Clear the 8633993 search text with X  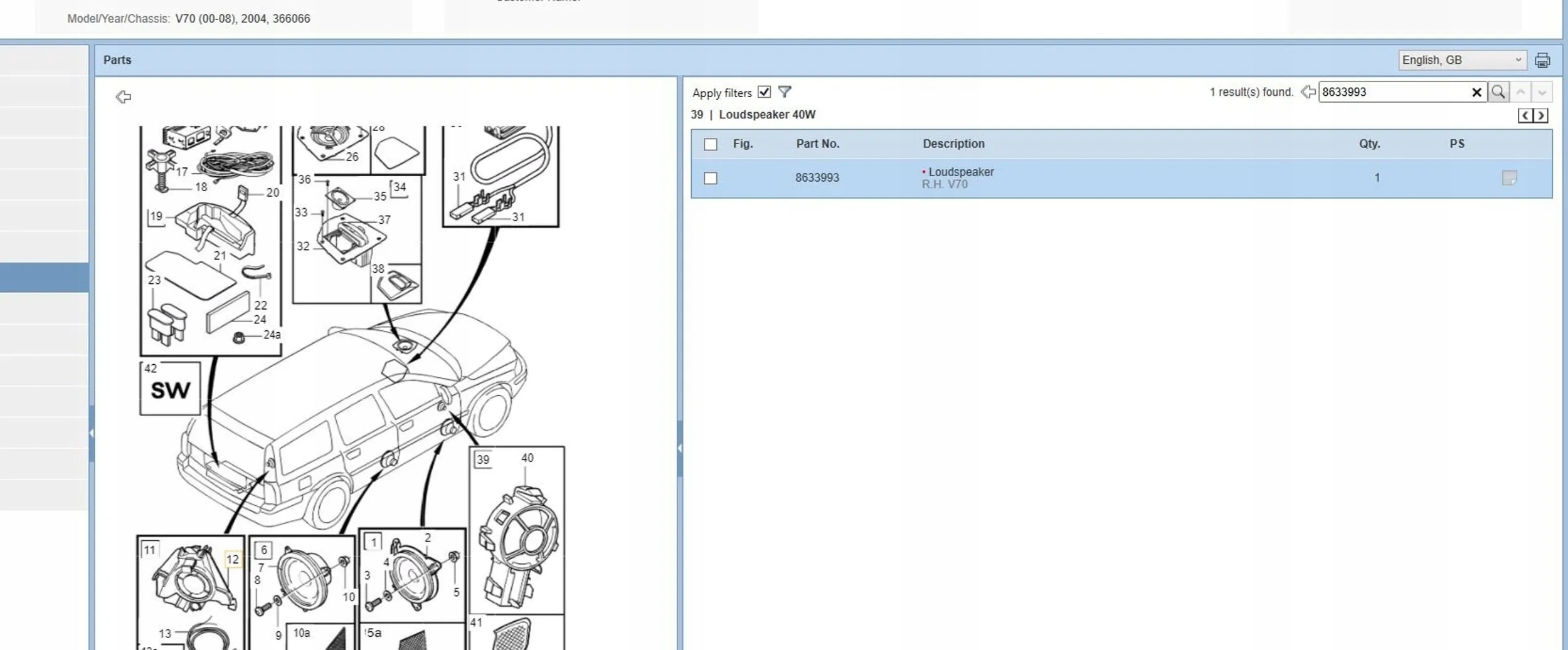(x=1476, y=92)
